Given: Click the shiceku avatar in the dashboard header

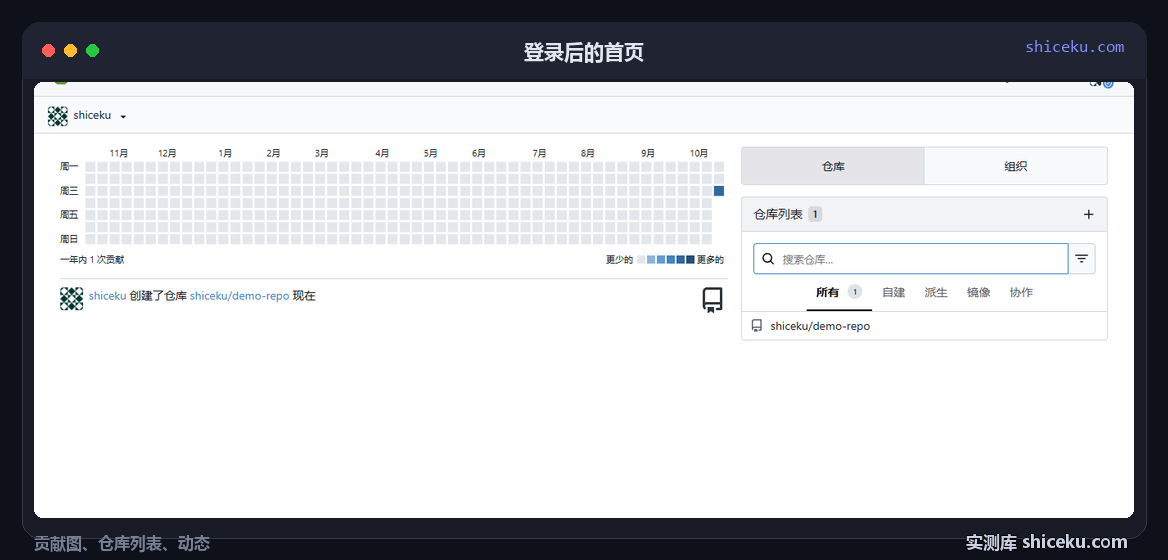Looking at the screenshot, I should [x=57, y=116].
